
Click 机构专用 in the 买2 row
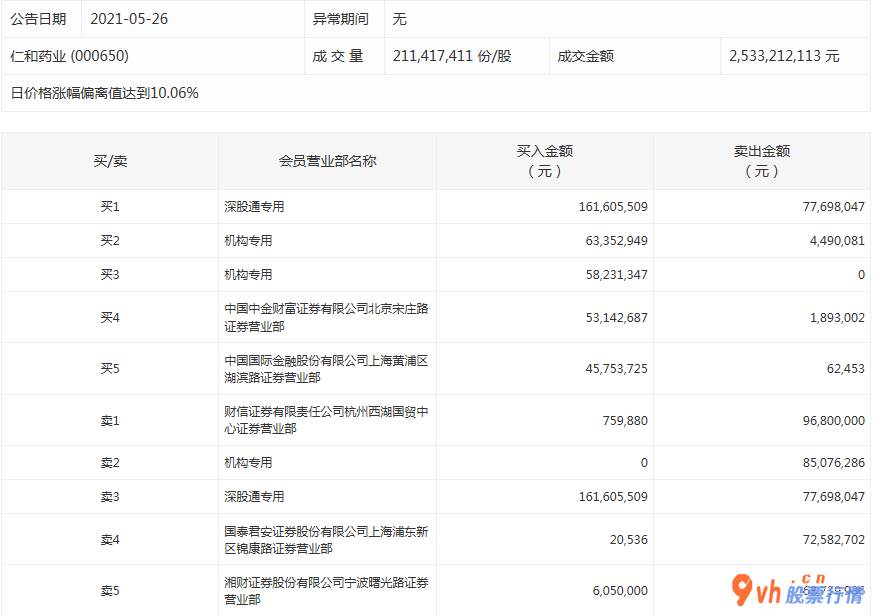tap(249, 241)
